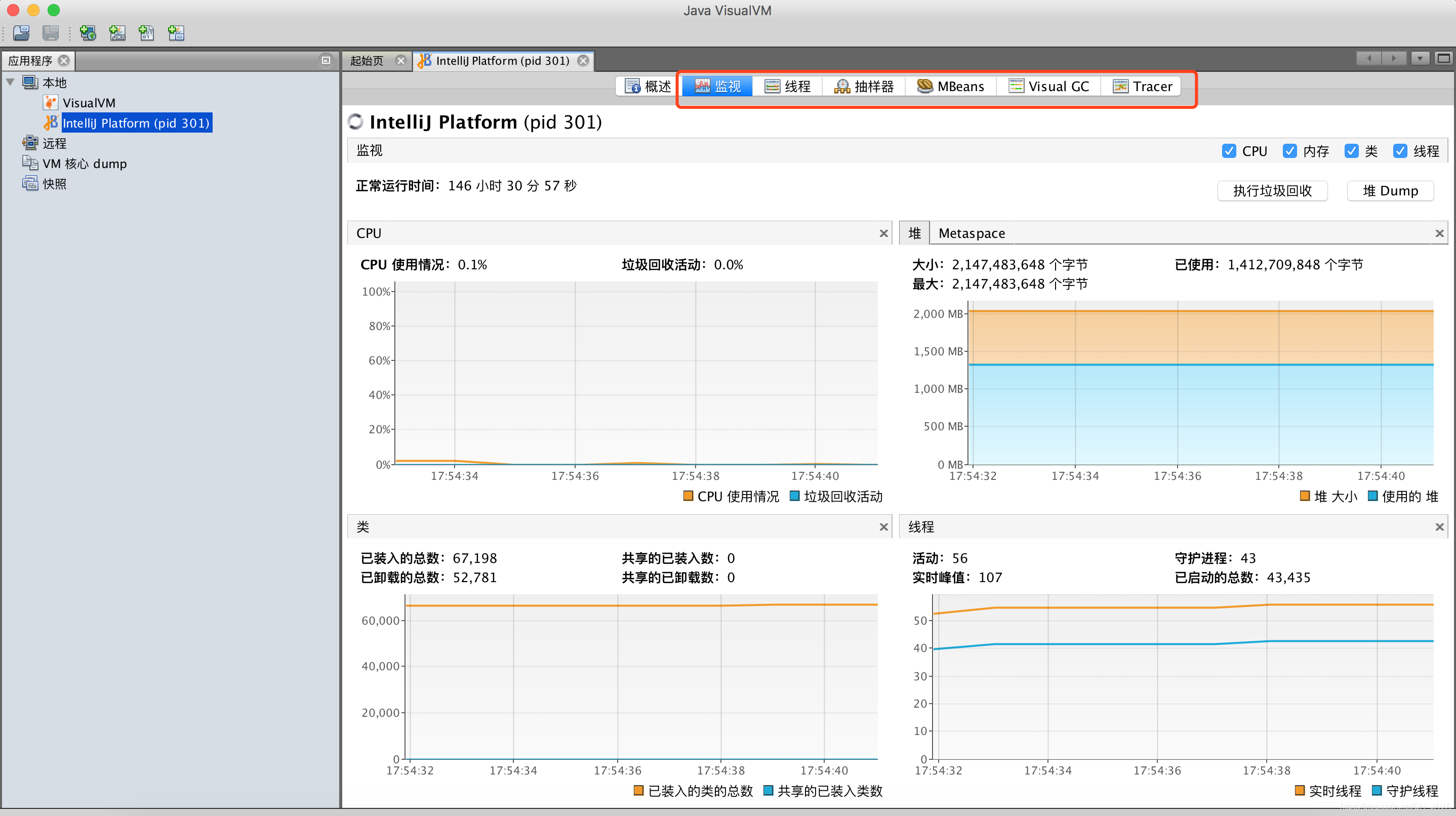Open the 快照 snapshots node

[54, 184]
